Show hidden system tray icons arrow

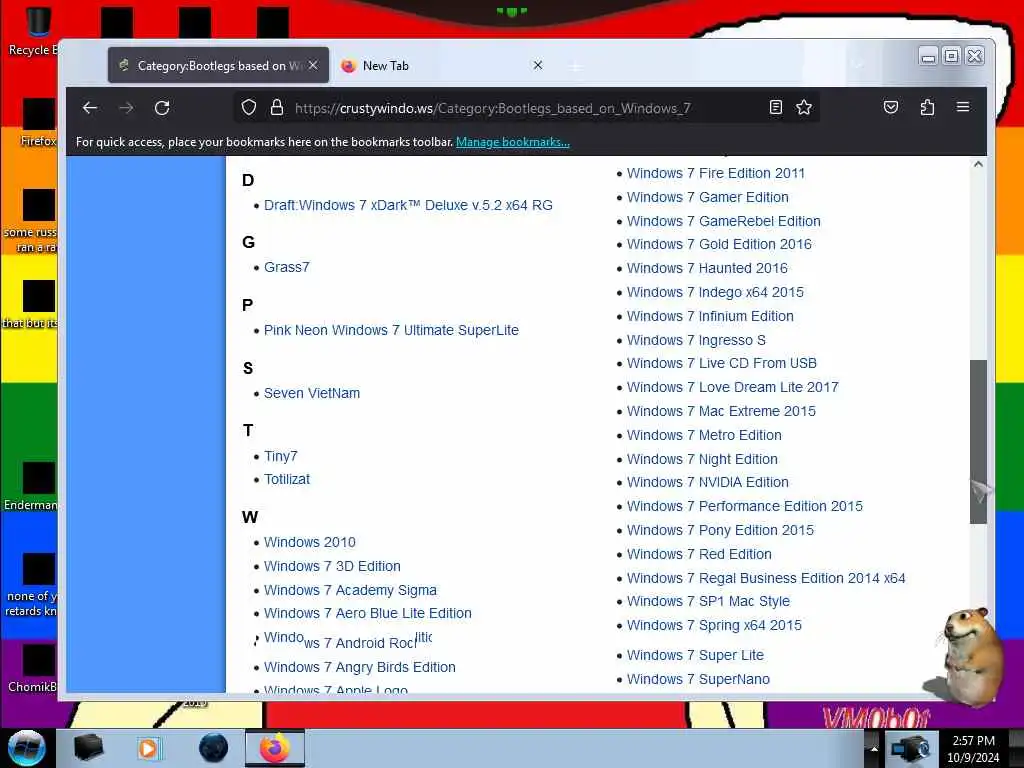pyautogui.click(x=874, y=748)
